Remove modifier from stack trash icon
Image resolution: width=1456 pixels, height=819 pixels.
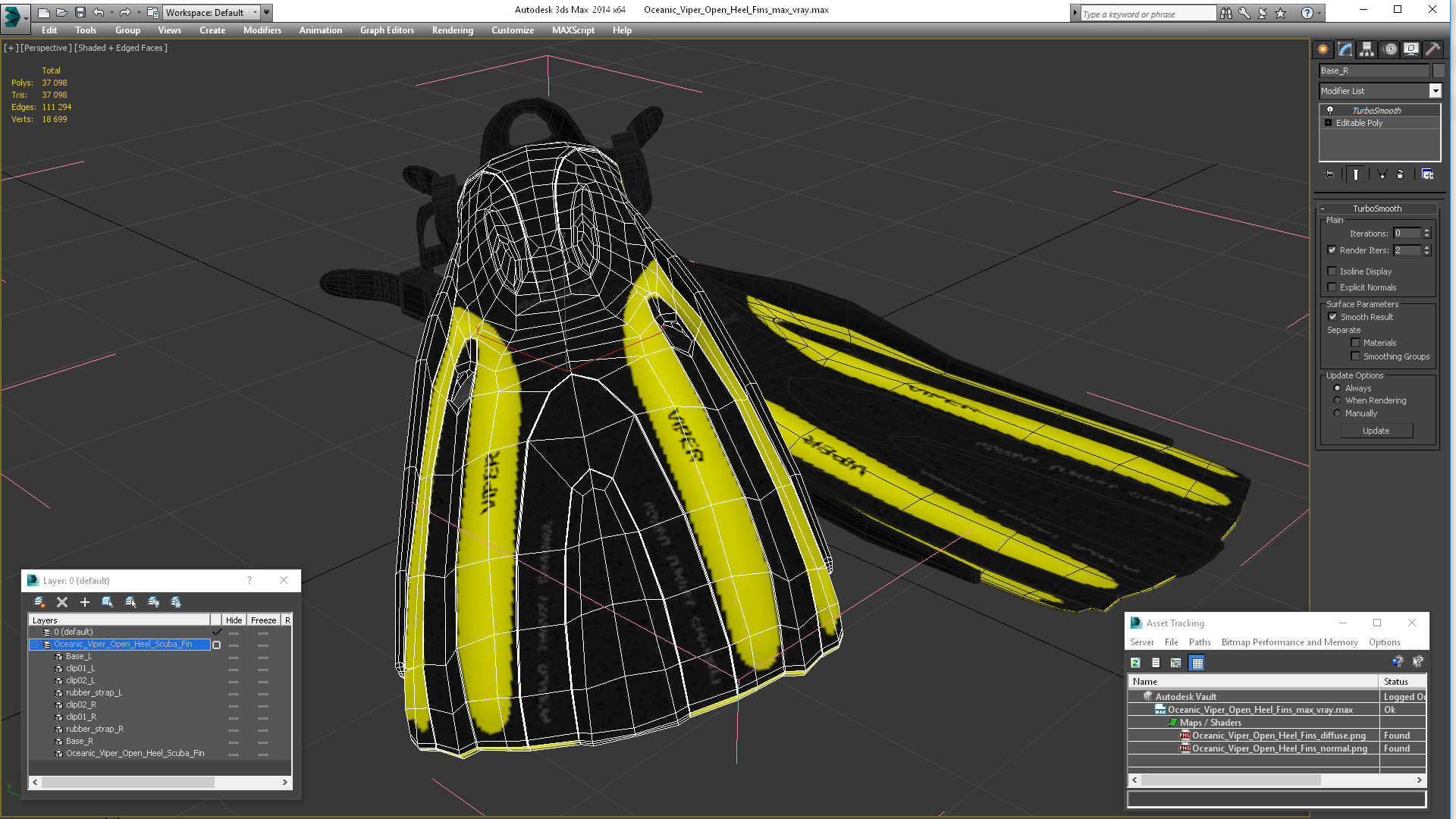pos(1401,174)
